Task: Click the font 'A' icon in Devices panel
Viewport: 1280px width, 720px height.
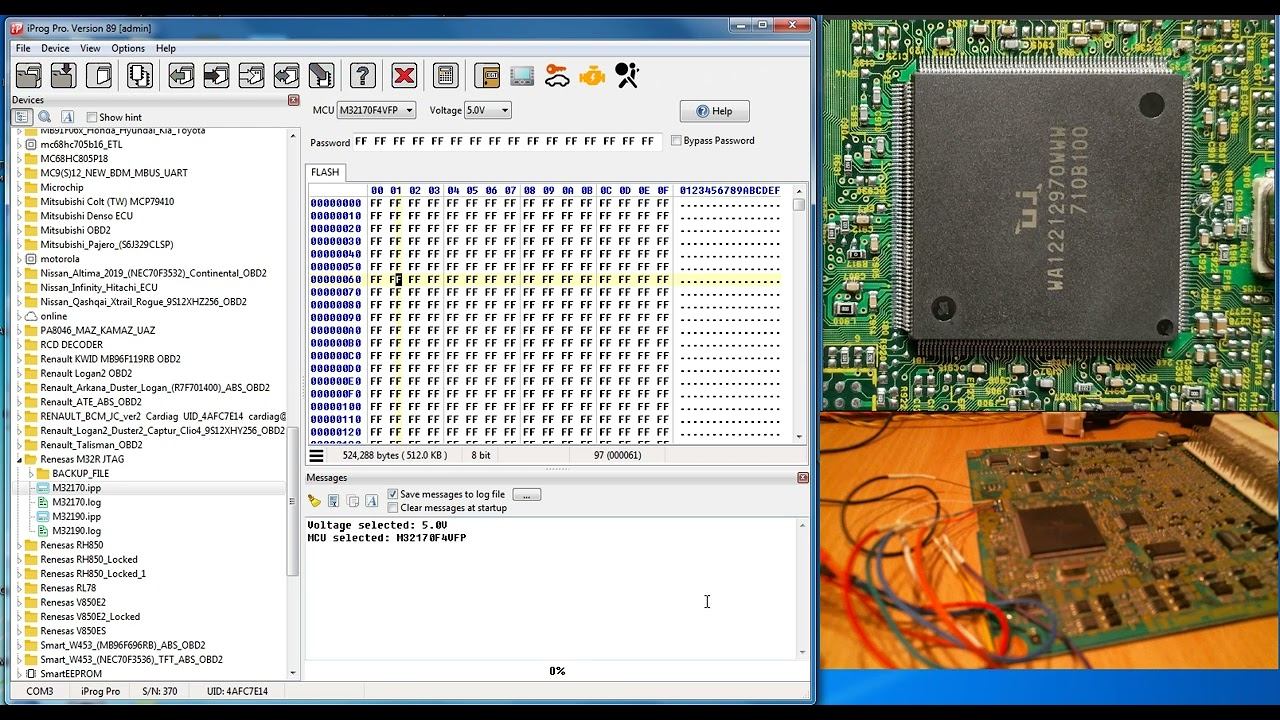Action: coord(67,117)
